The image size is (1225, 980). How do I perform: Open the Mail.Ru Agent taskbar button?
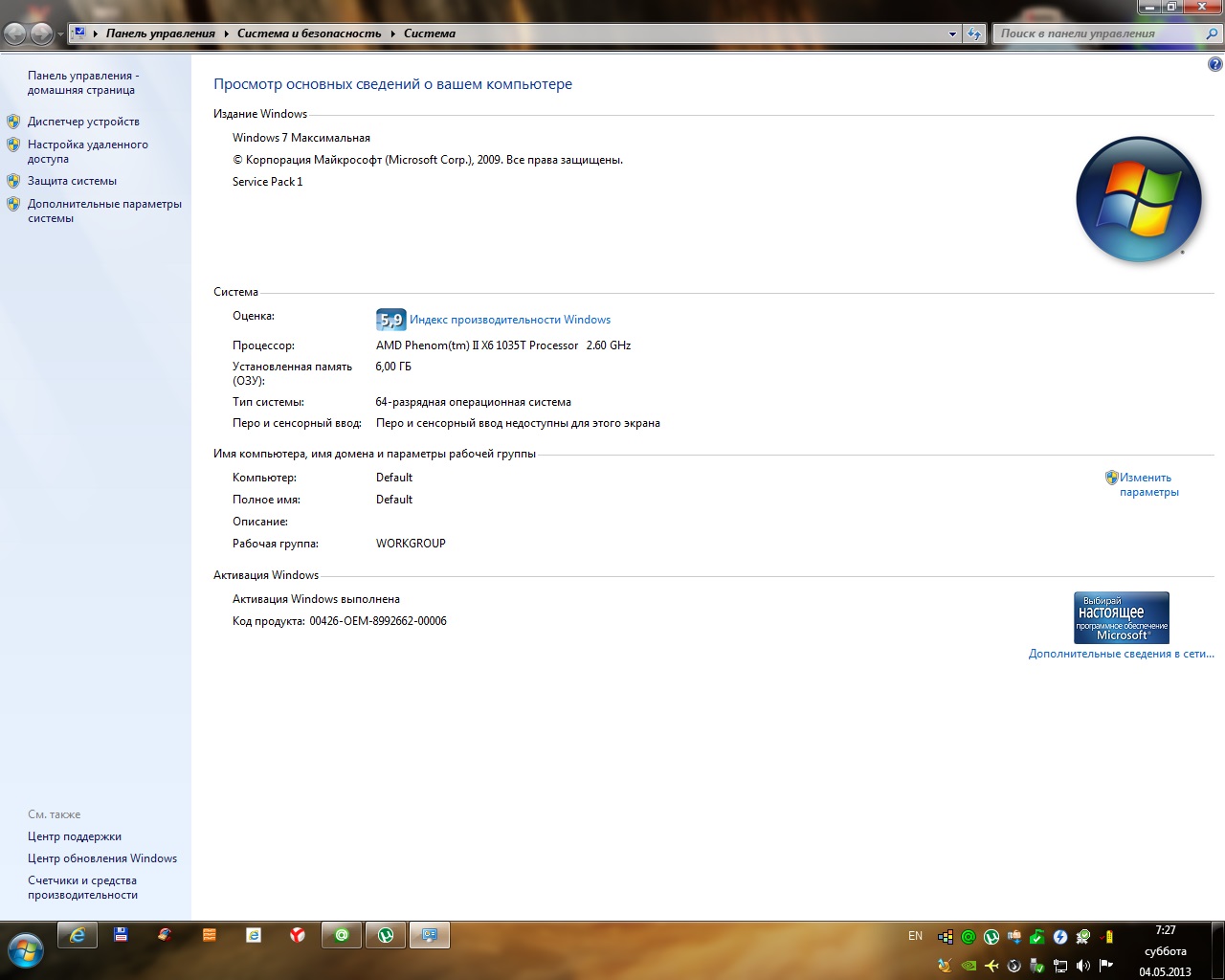[342, 935]
